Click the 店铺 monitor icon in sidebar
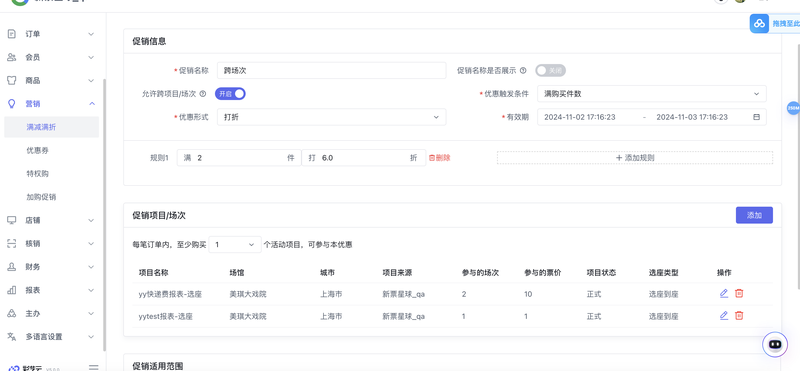 tap(12, 220)
